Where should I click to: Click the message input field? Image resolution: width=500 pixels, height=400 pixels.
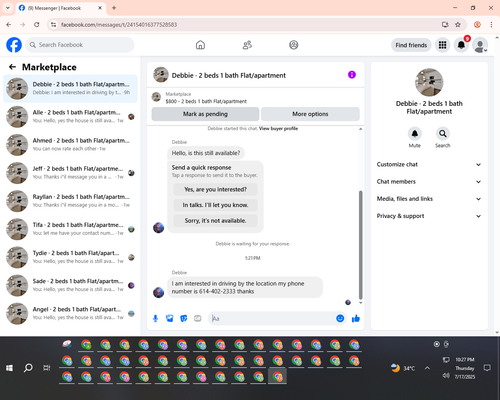coord(272,319)
